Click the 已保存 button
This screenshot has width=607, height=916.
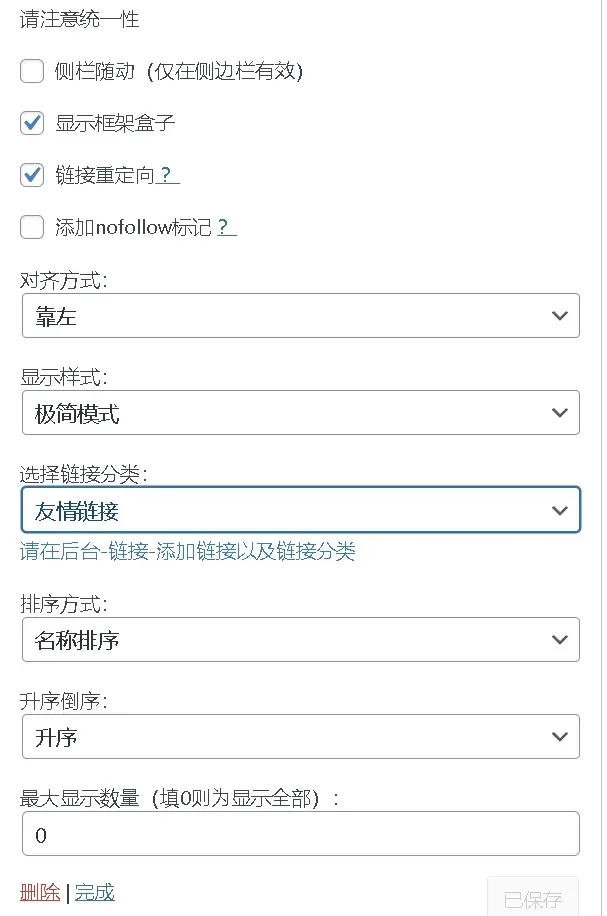[534, 897]
